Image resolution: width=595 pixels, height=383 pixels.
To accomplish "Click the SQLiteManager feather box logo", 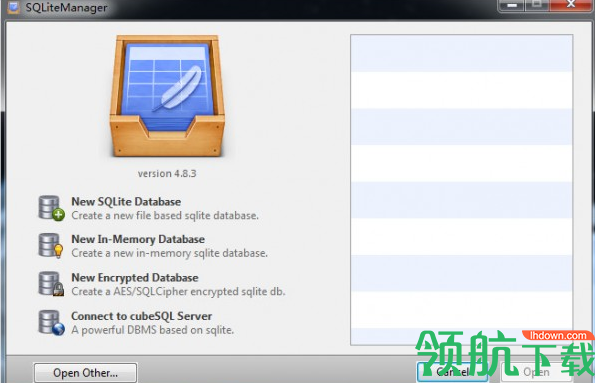I will pos(167,96).
